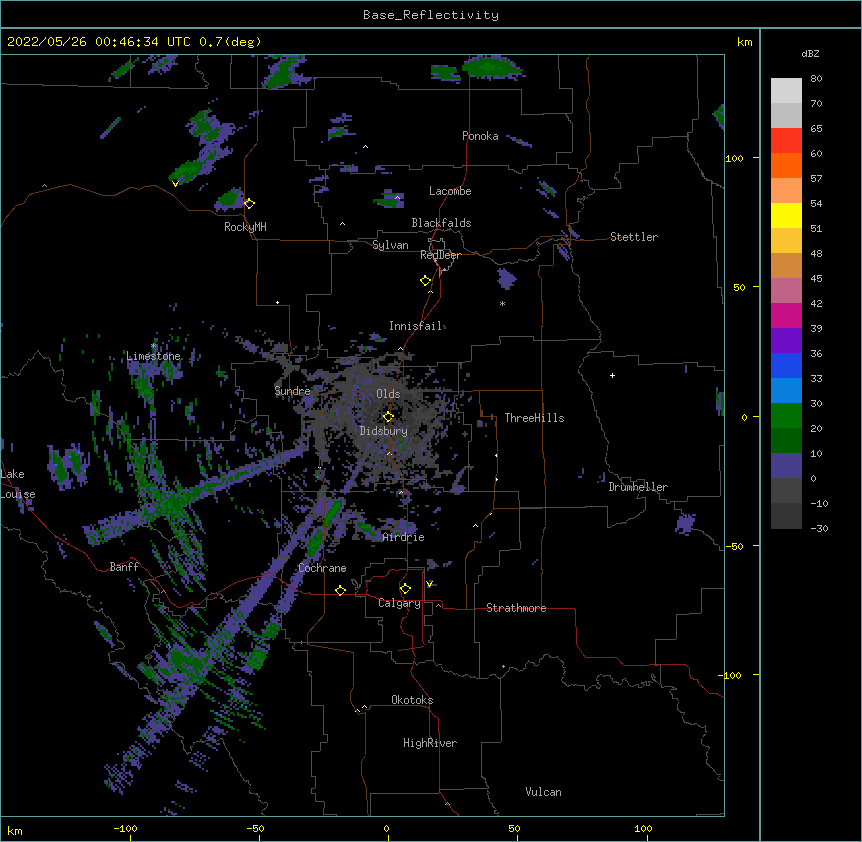Click the white plus marker north of Drumheller
Screen dimensions: 862x842
[x=612, y=375]
